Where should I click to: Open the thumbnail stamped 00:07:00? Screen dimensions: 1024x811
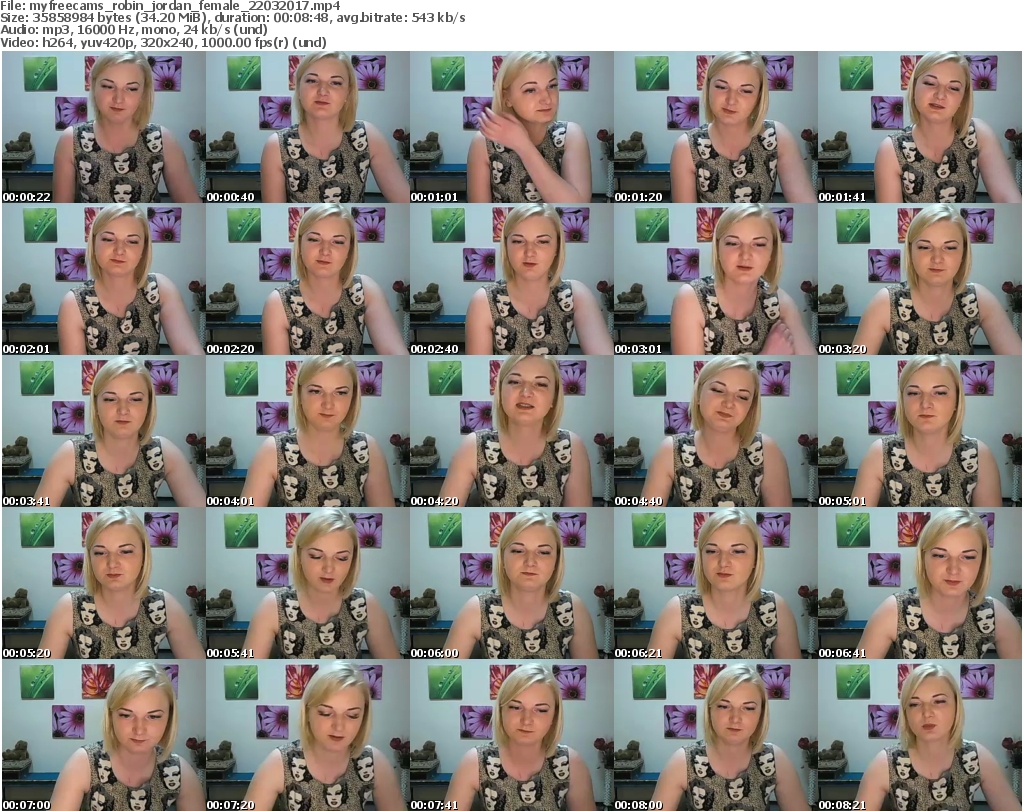click(x=104, y=735)
